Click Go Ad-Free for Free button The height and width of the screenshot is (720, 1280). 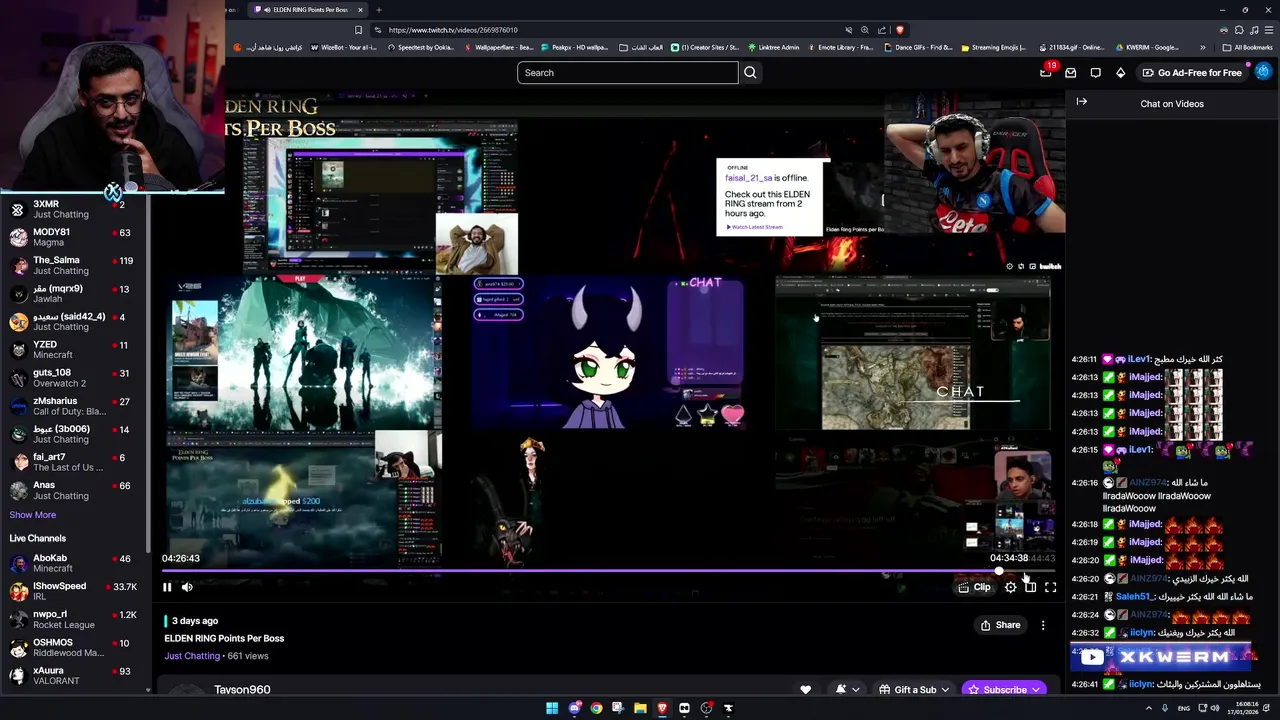tap(1191, 72)
